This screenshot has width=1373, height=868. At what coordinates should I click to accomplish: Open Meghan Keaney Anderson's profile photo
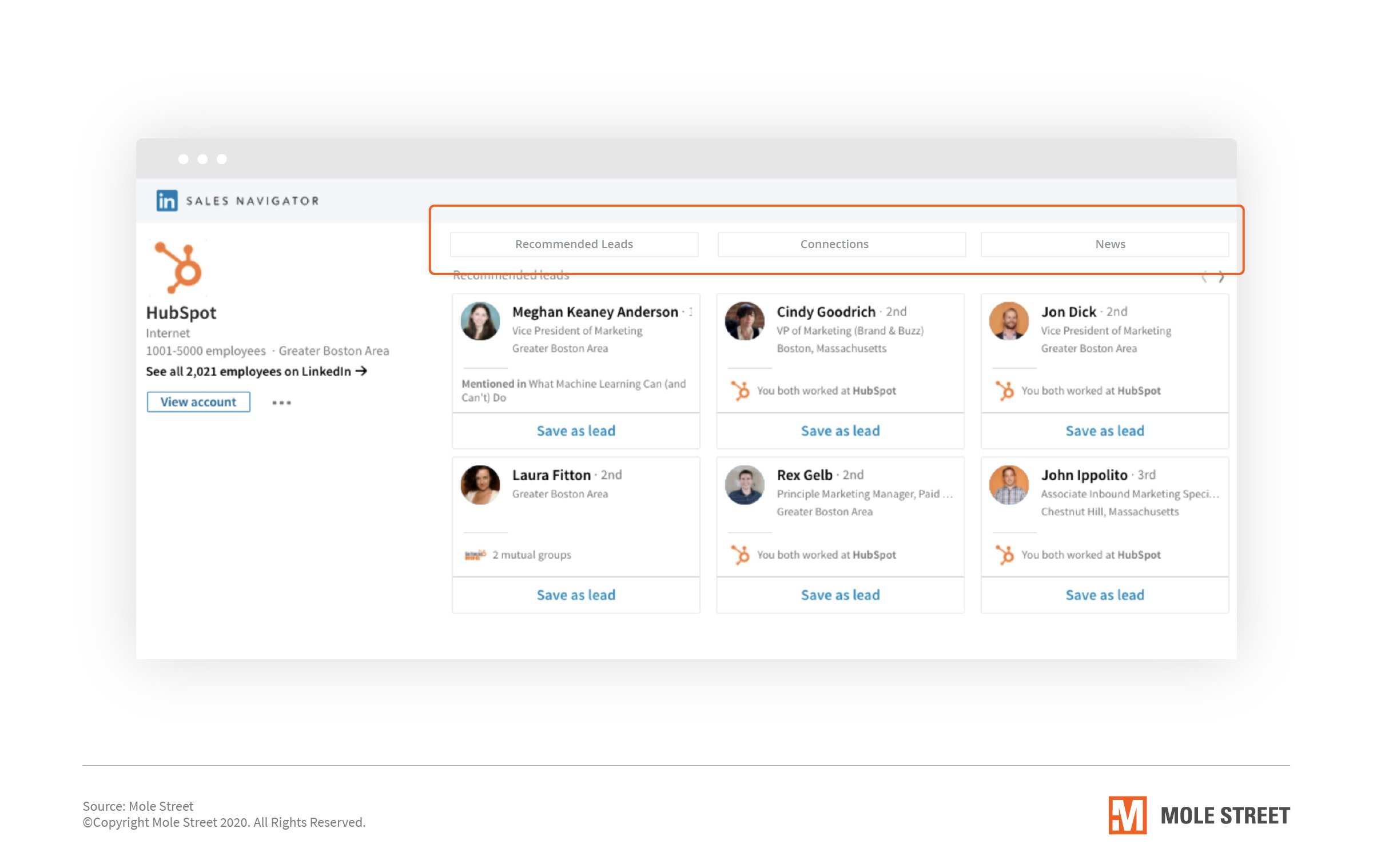pyautogui.click(x=480, y=321)
